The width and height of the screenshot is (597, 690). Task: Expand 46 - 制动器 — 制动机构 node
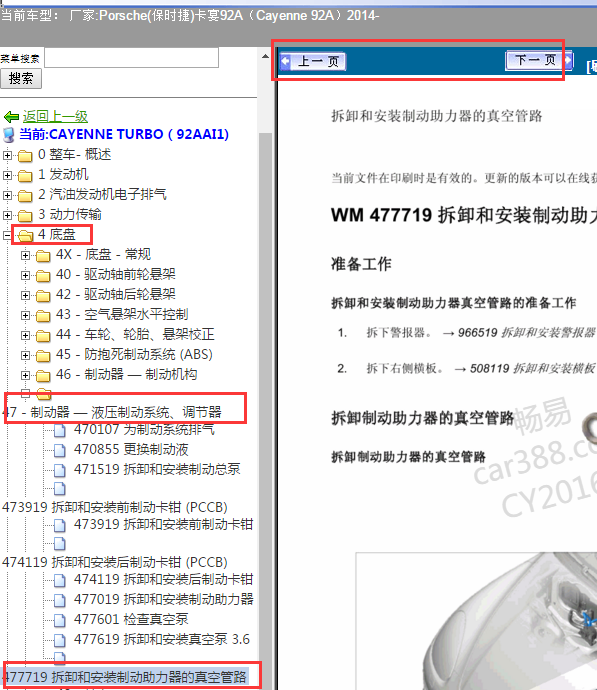pos(26,375)
